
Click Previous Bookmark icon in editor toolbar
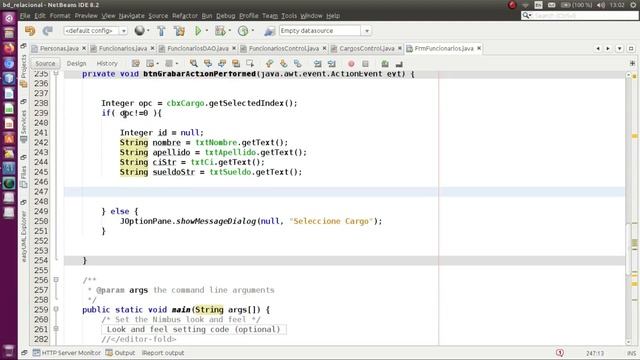tap(269, 64)
